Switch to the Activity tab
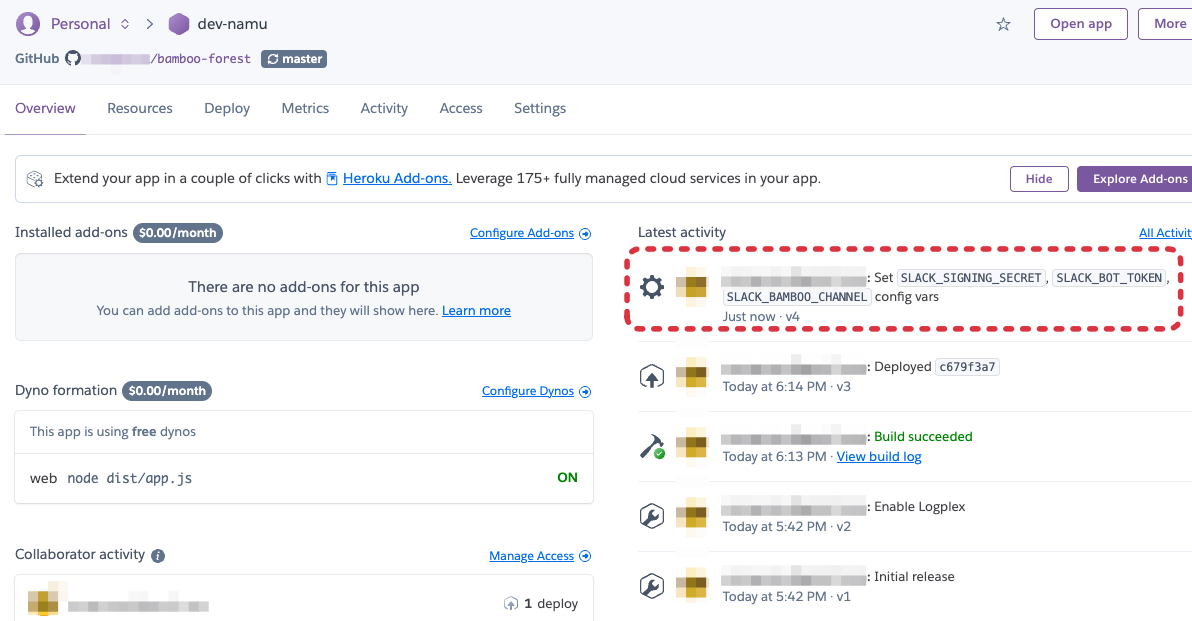 tap(384, 108)
